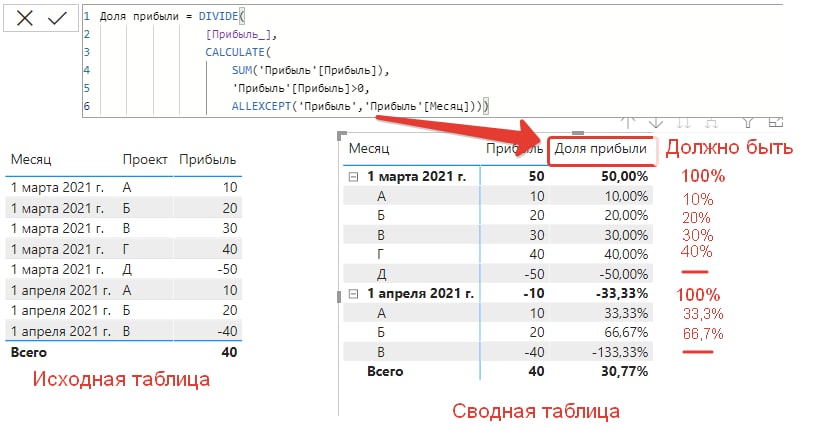The width and height of the screenshot is (823, 436).
Task: Select pivot cell '10,00%'
Action: 626,196
